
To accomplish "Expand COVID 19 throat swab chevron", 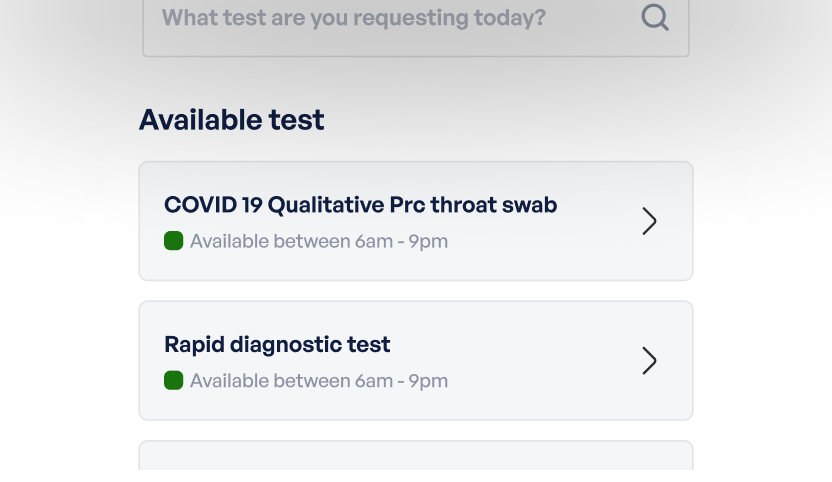I will [649, 221].
